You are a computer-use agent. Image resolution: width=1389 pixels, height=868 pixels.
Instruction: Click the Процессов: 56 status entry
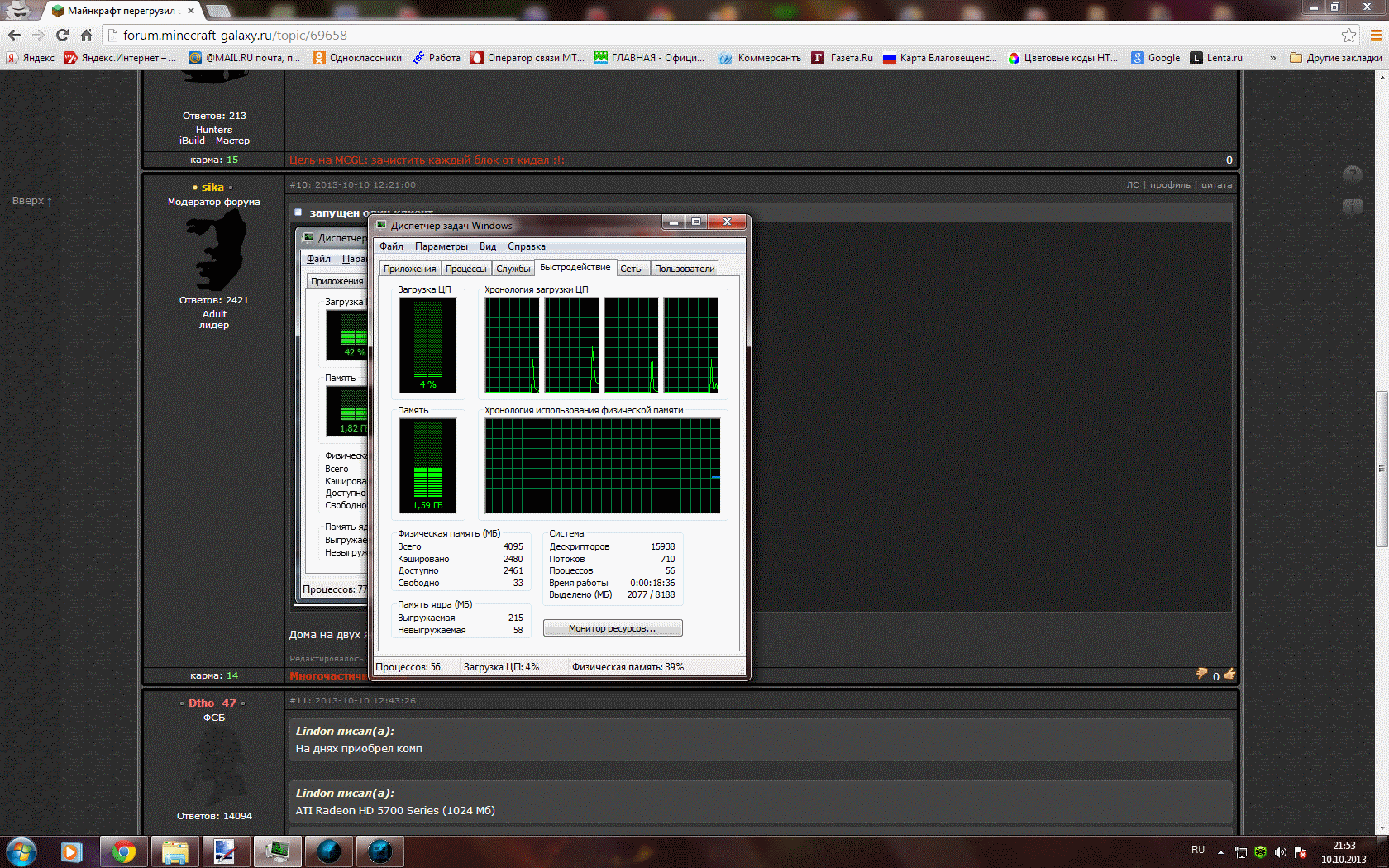[x=408, y=667]
